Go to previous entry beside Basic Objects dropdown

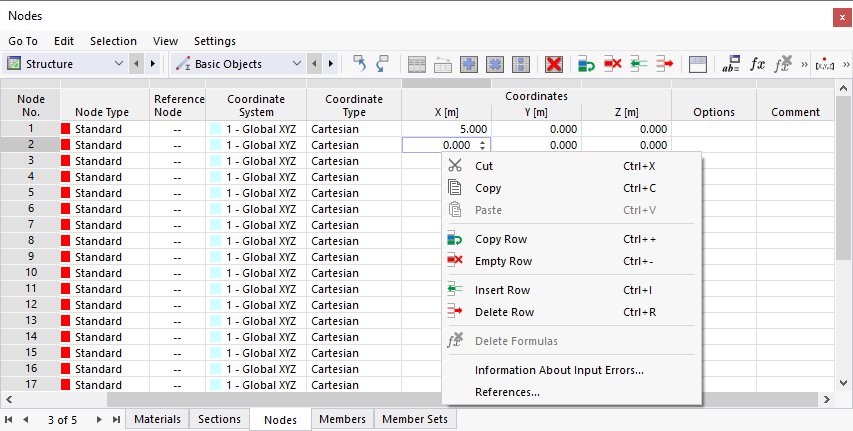pos(314,64)
